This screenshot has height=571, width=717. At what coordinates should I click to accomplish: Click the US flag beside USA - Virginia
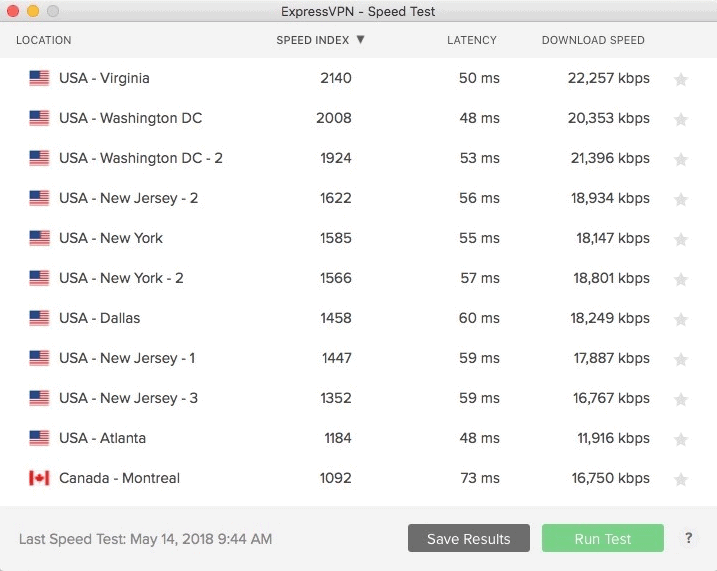(39, 78)
